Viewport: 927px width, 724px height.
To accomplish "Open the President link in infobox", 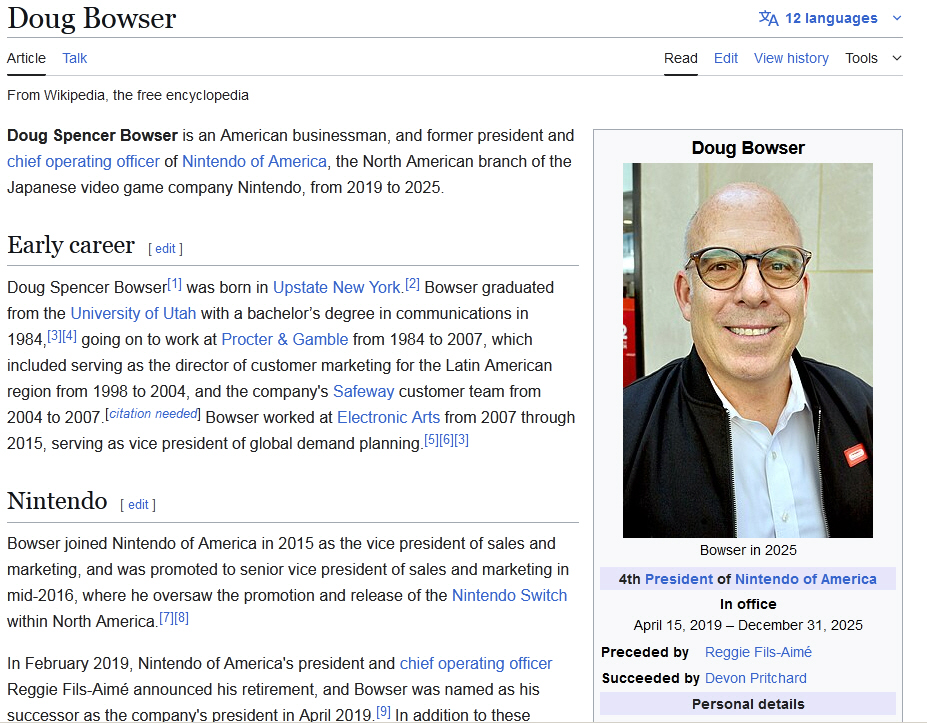I will (x=679, y=579).
